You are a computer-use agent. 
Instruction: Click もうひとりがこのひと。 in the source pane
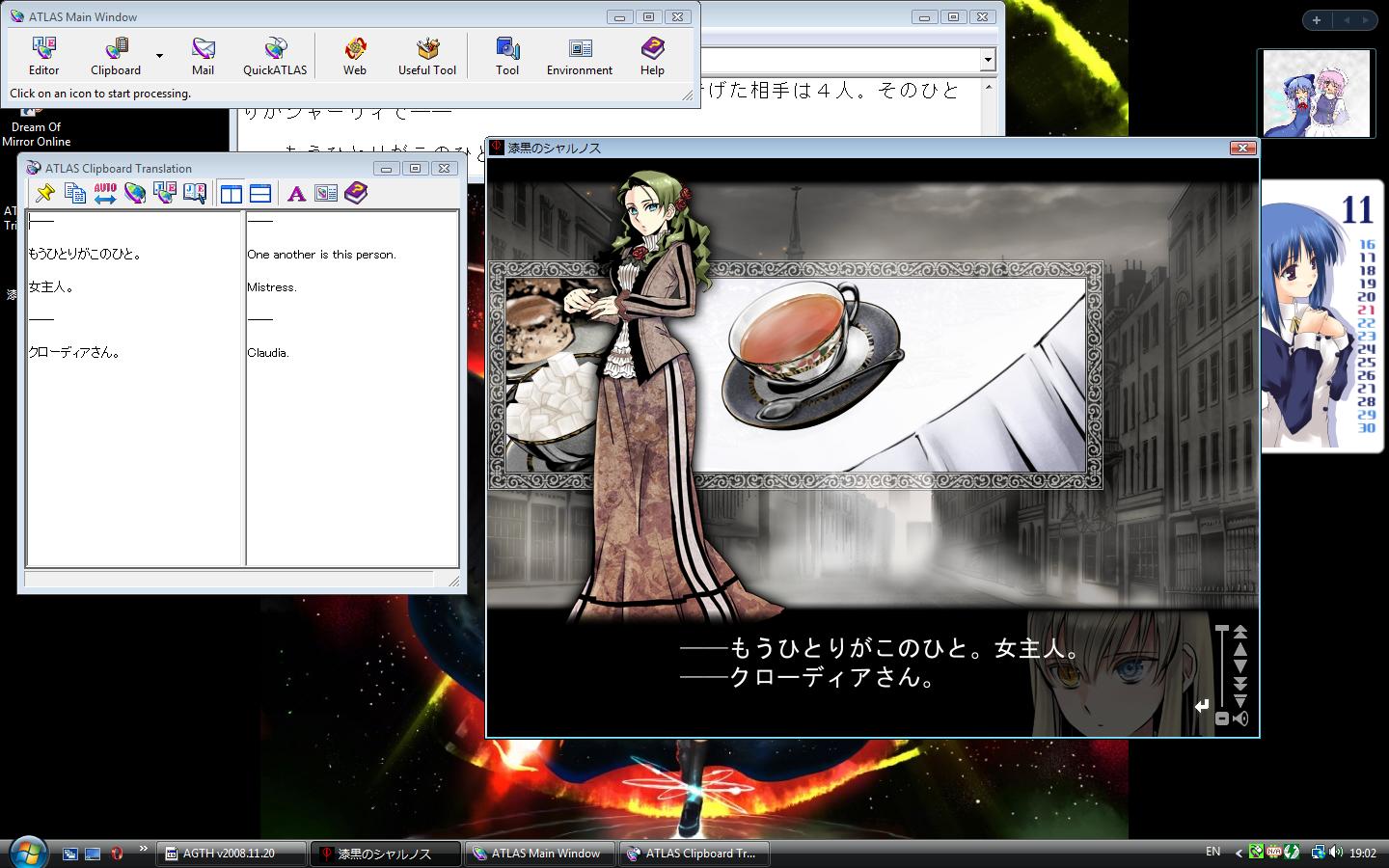point(85,255)
